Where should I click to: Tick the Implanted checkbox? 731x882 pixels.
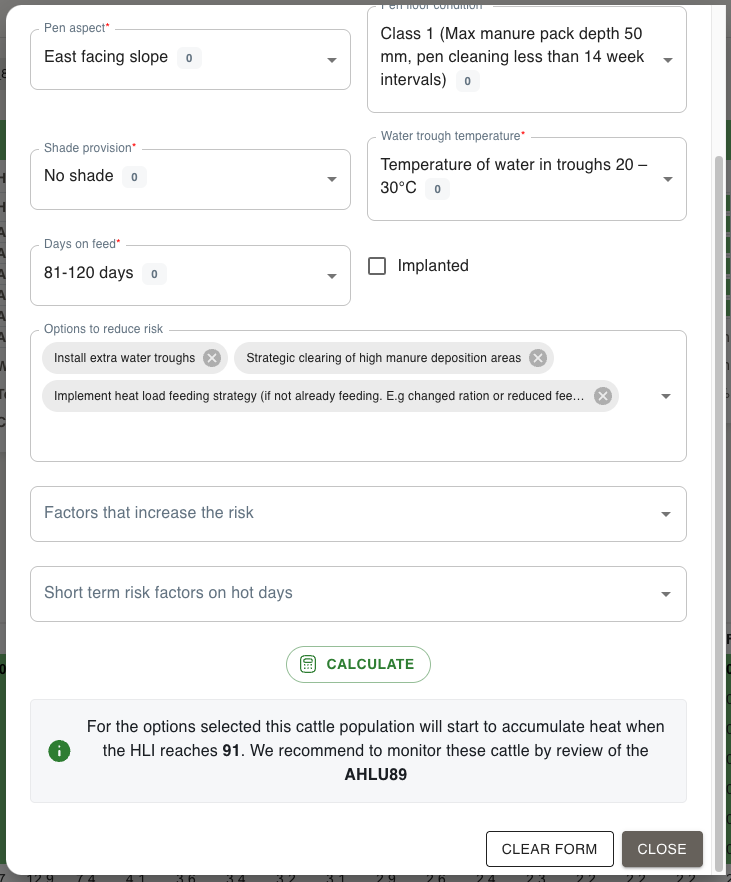coord(377,266)
